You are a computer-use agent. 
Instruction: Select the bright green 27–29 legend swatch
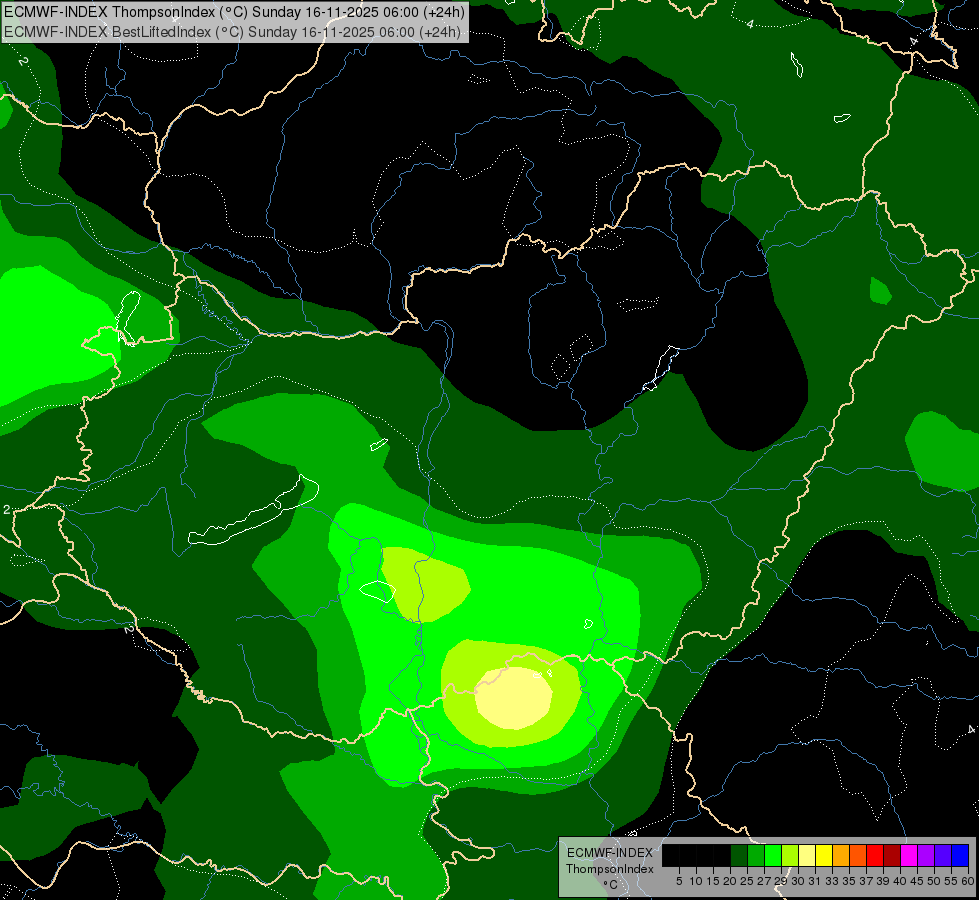click(x=773, y=855)
